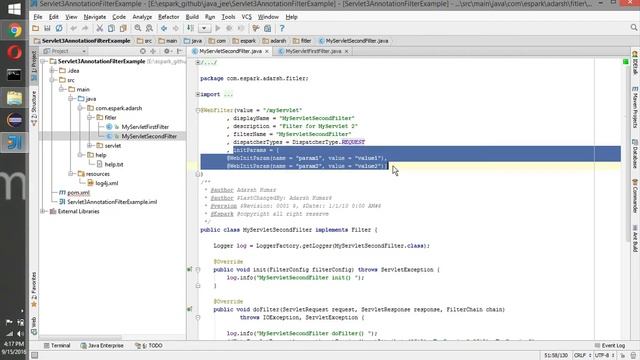The image size is (640, 360).
Task: Expand the External Libraries node
Action: click(43, 211)
